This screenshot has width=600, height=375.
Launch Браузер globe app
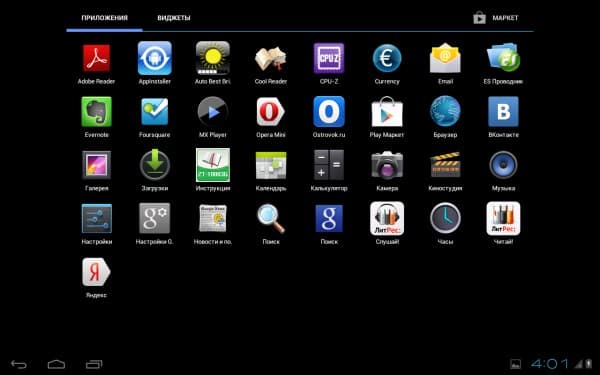pos(445,112)
